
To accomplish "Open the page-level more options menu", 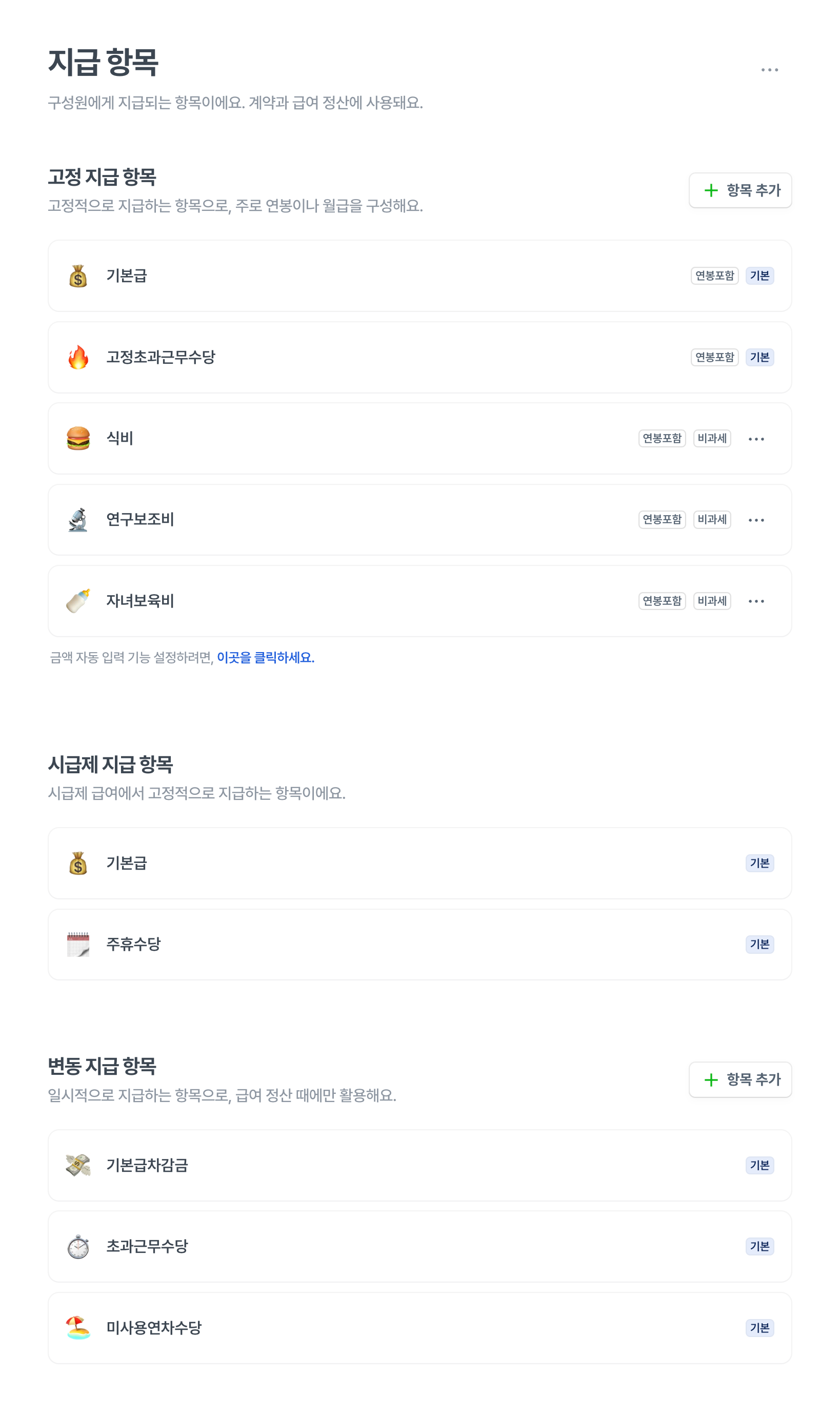I will (x=769, y=70).
